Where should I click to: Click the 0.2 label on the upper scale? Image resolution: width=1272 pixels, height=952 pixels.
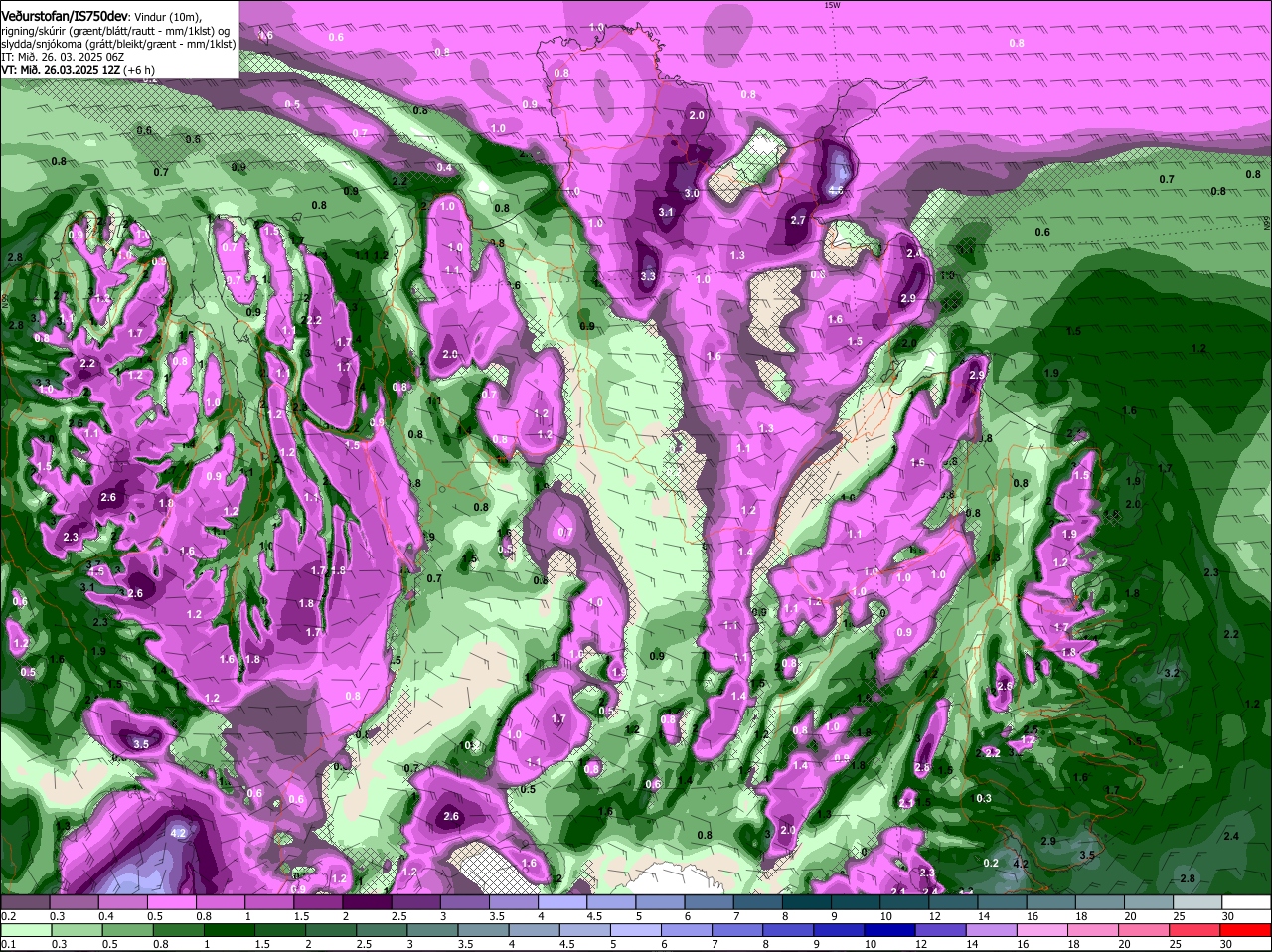[x=8, y=914]
